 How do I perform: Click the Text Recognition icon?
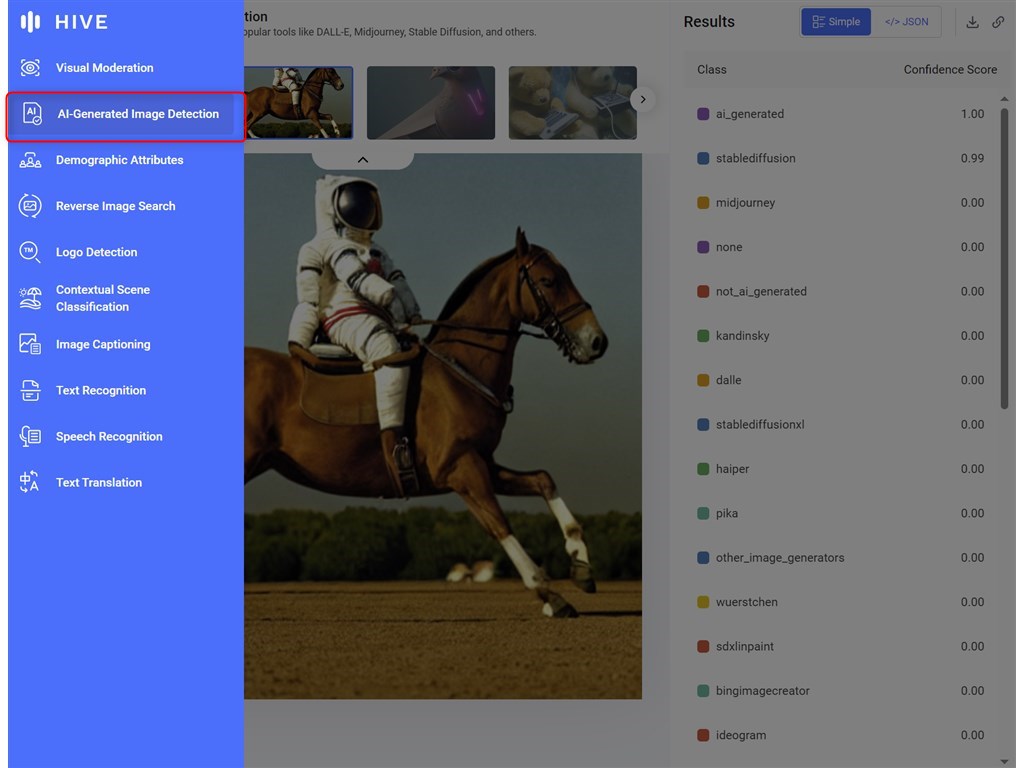(x=30, y=391)
